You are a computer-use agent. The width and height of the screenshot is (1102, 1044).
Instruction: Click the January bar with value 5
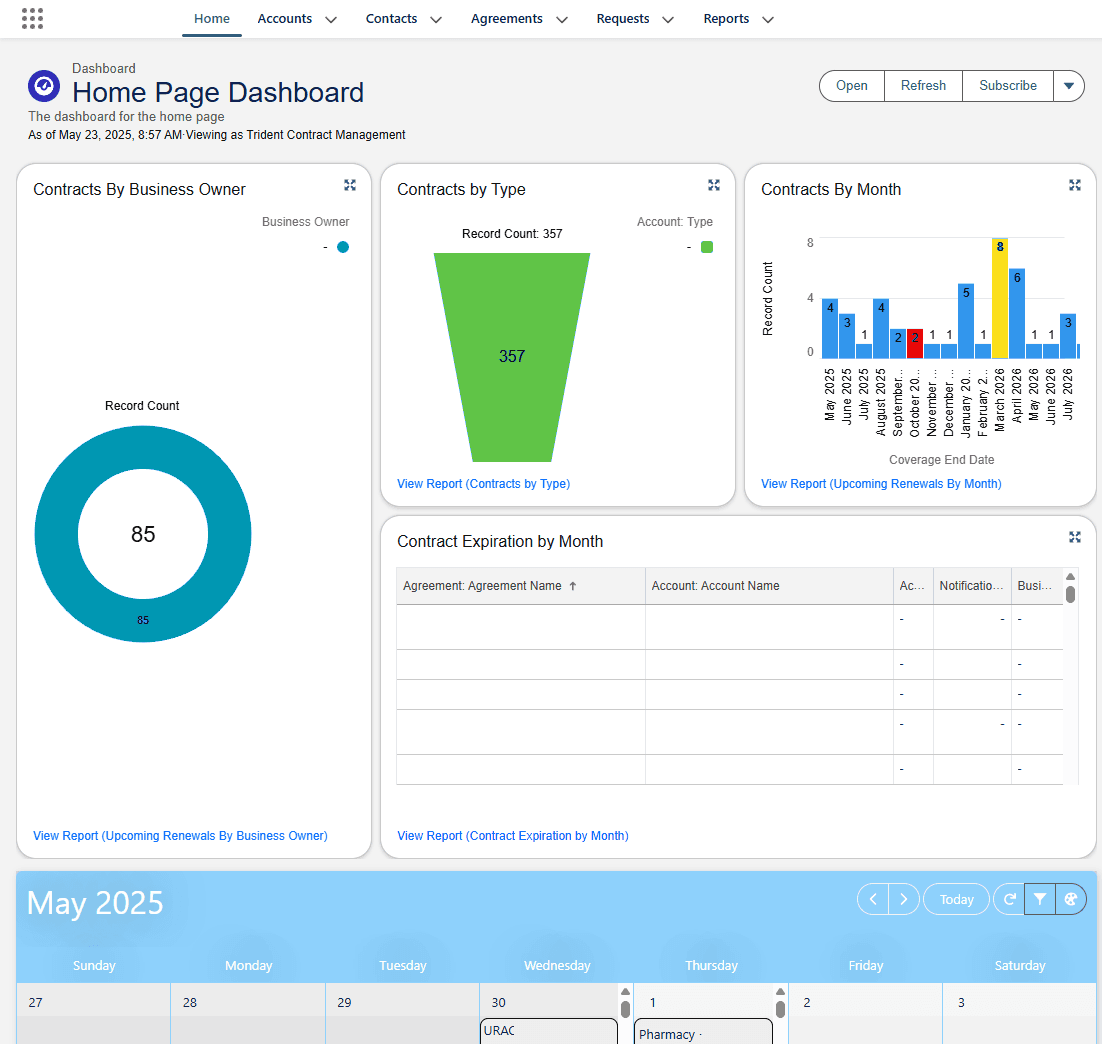(x=966, y=321)
